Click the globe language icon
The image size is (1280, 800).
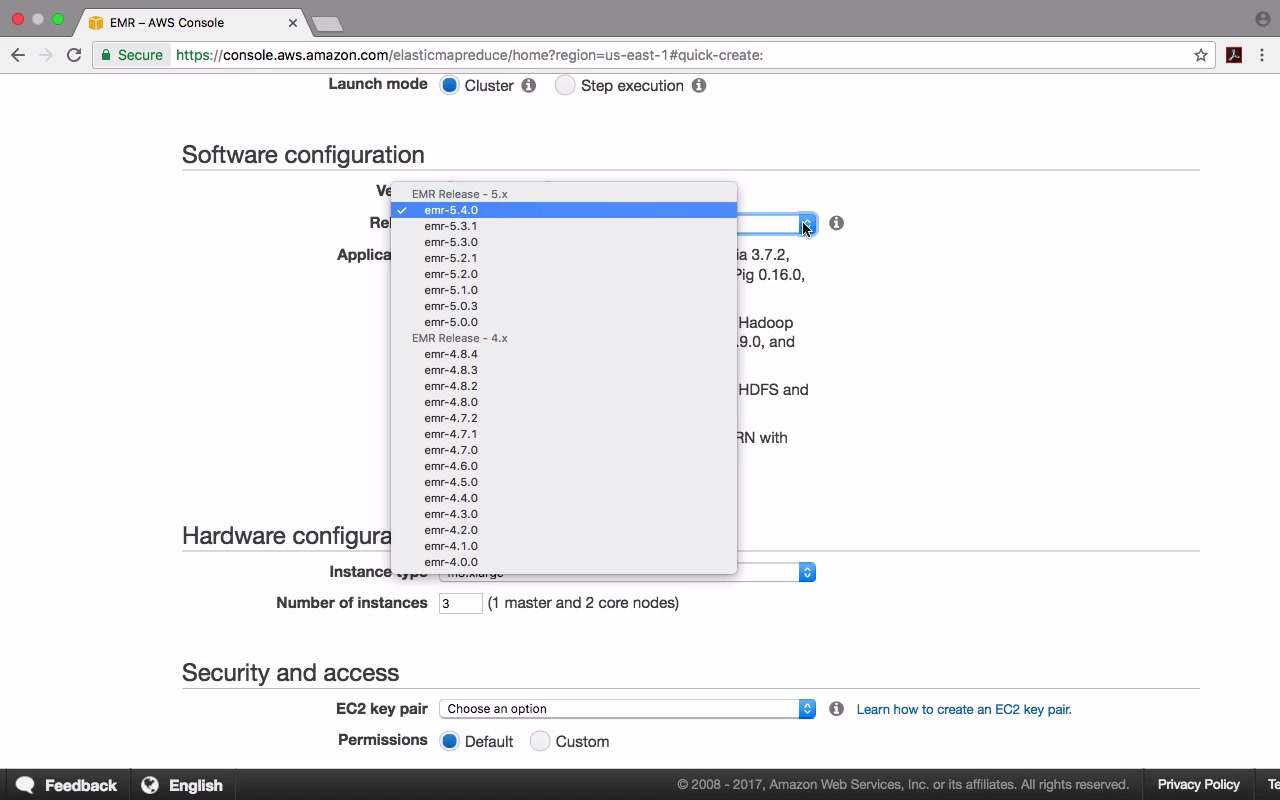(150, 785)
